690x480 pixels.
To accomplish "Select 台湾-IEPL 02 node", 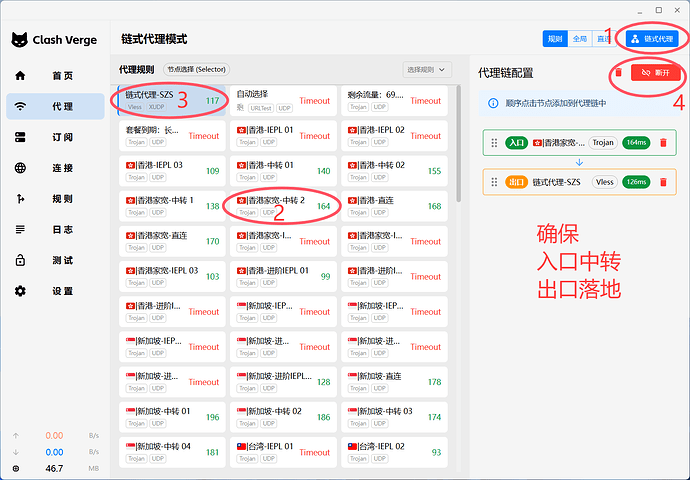I will [x=394, y=452].
